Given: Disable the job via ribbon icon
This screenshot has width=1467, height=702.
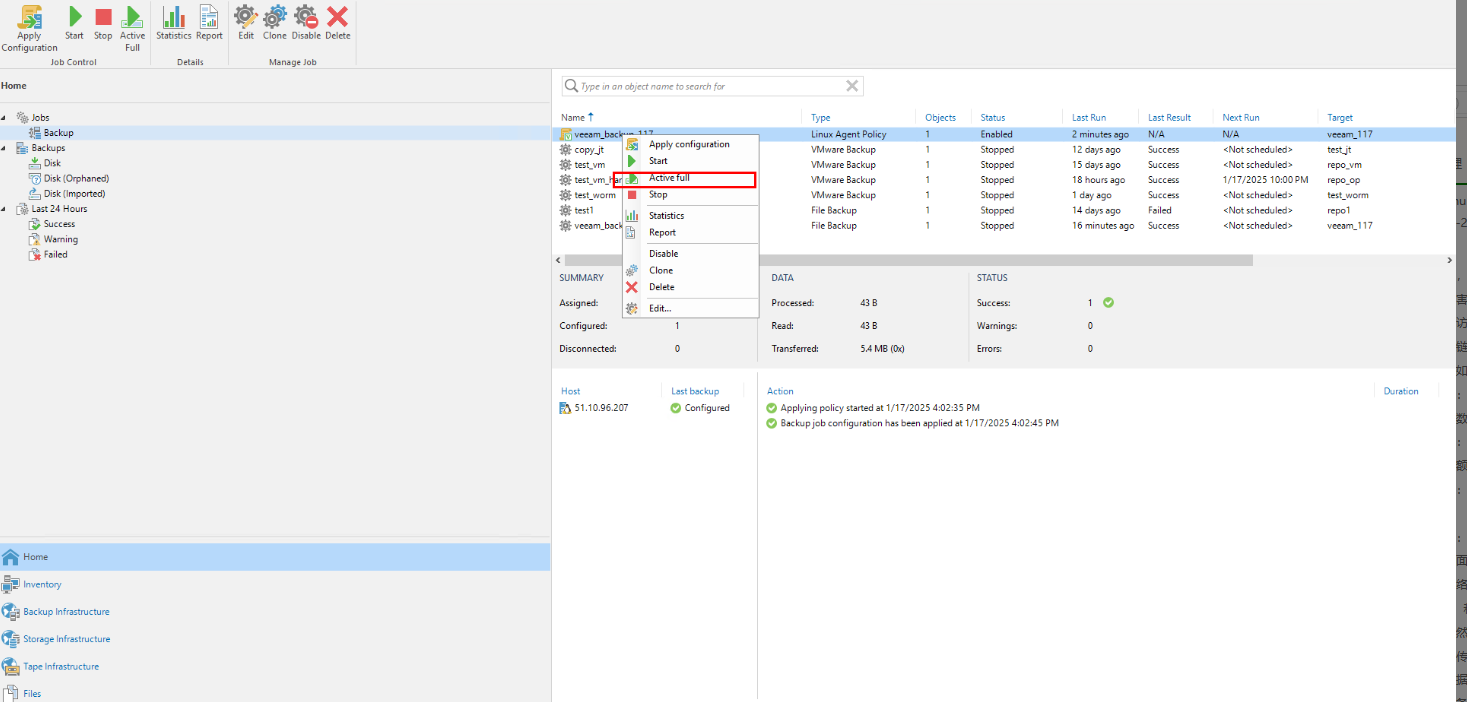Looking at the screenshot, I should [x=306, y=18].
